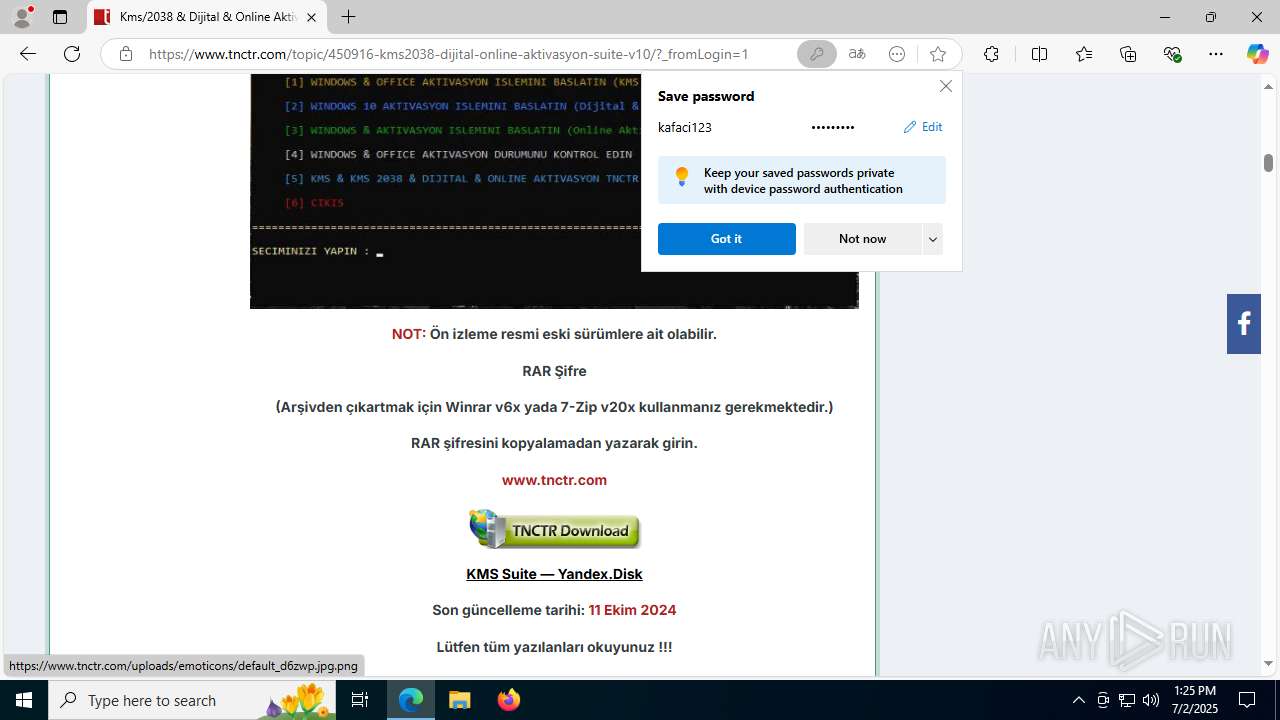Click RAR şifresini kopyalamadan yazarak girin text
The width and height of the screenshot is (1280, 720).
click(554, 443)
